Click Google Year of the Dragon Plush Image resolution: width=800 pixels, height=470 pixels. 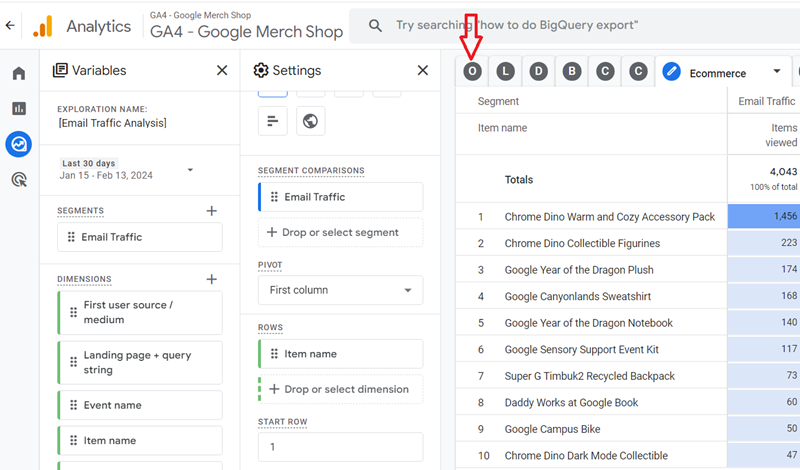579,270
